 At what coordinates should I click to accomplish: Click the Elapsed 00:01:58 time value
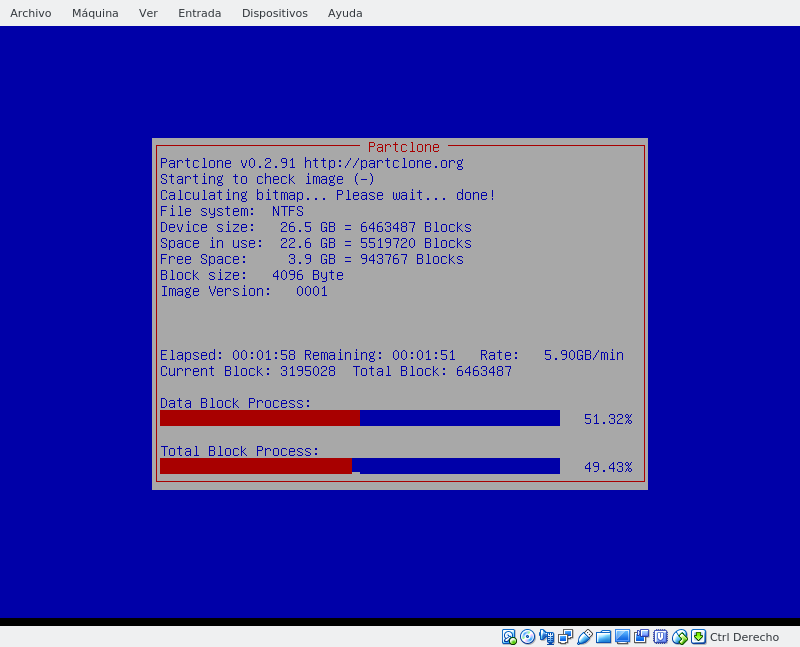[264, 356]
